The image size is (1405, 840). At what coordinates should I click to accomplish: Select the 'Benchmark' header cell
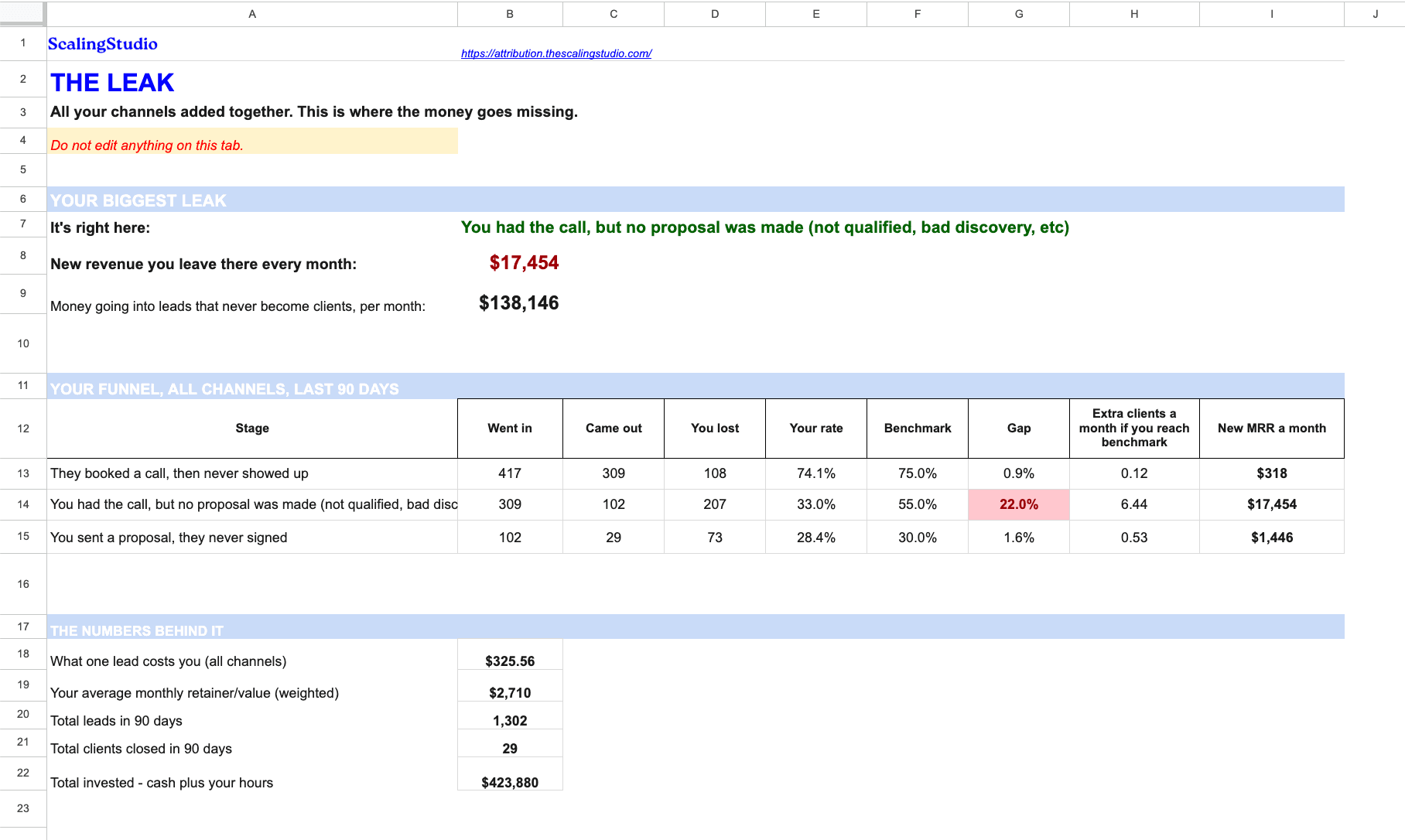pos(918,429)
